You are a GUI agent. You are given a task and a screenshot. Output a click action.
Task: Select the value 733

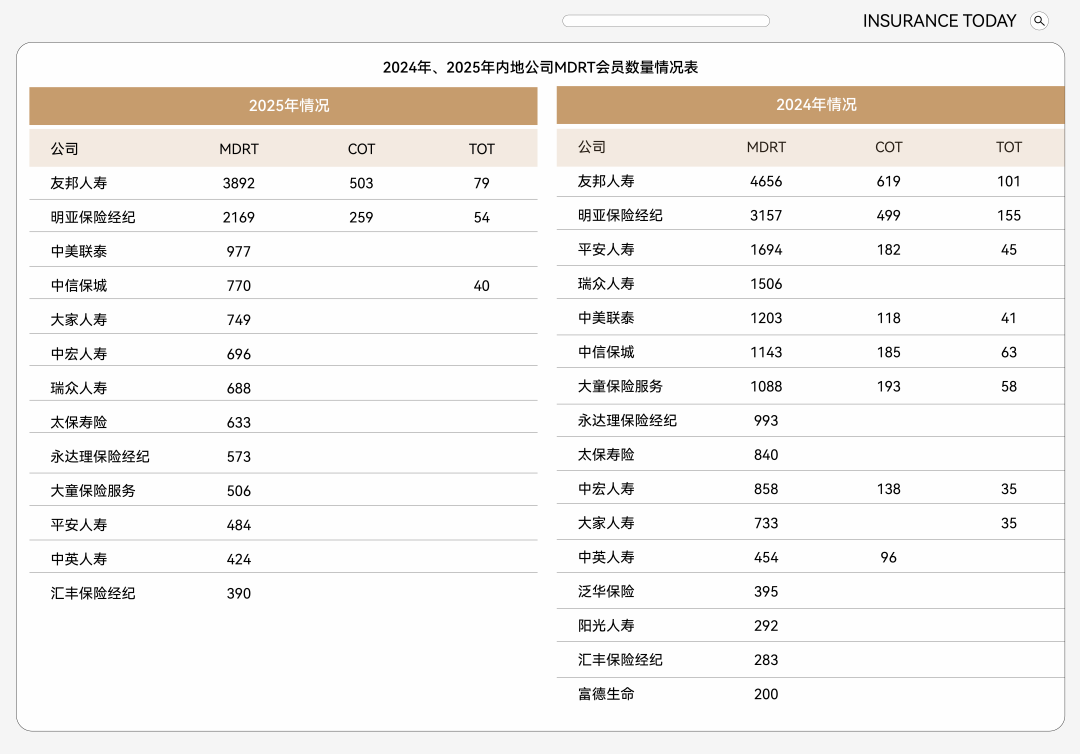[766, 523]
